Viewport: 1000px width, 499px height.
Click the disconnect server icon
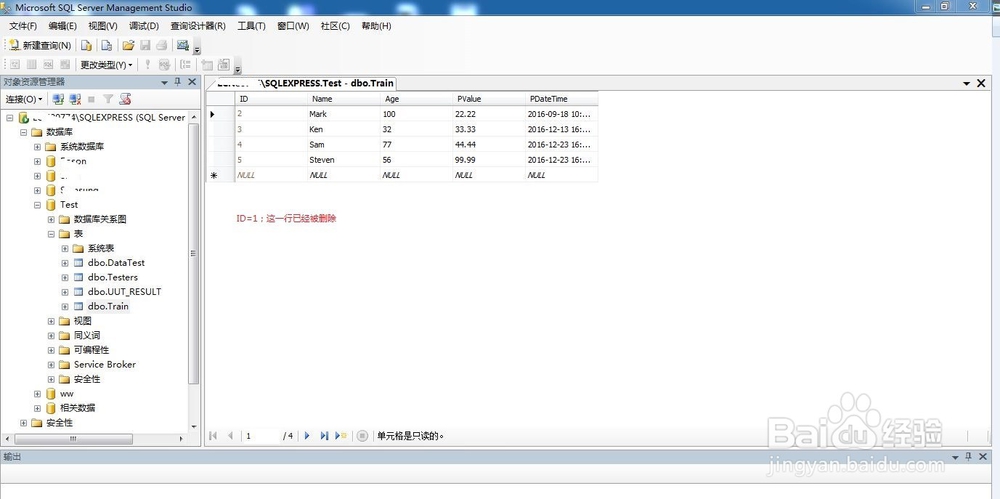(x=75, y=99)
